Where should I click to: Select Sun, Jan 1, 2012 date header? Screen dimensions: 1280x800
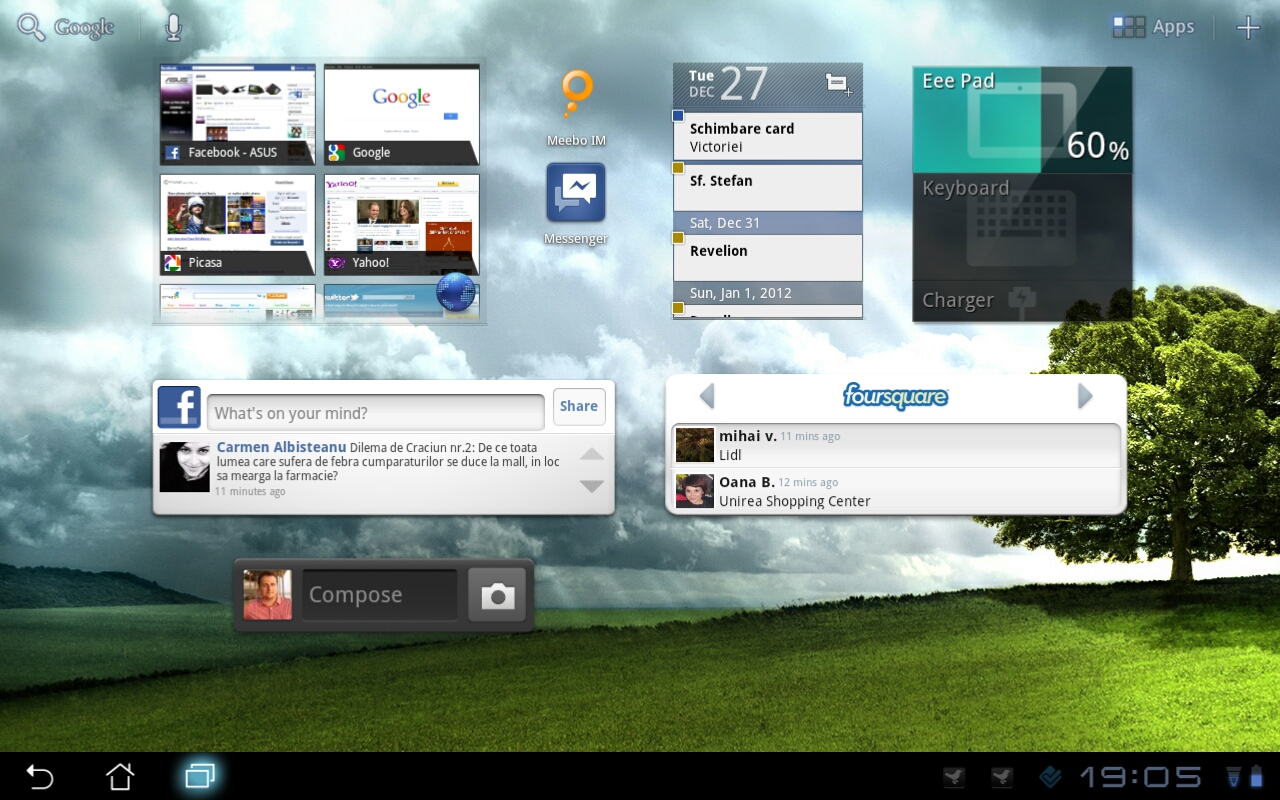click(768, 293)
